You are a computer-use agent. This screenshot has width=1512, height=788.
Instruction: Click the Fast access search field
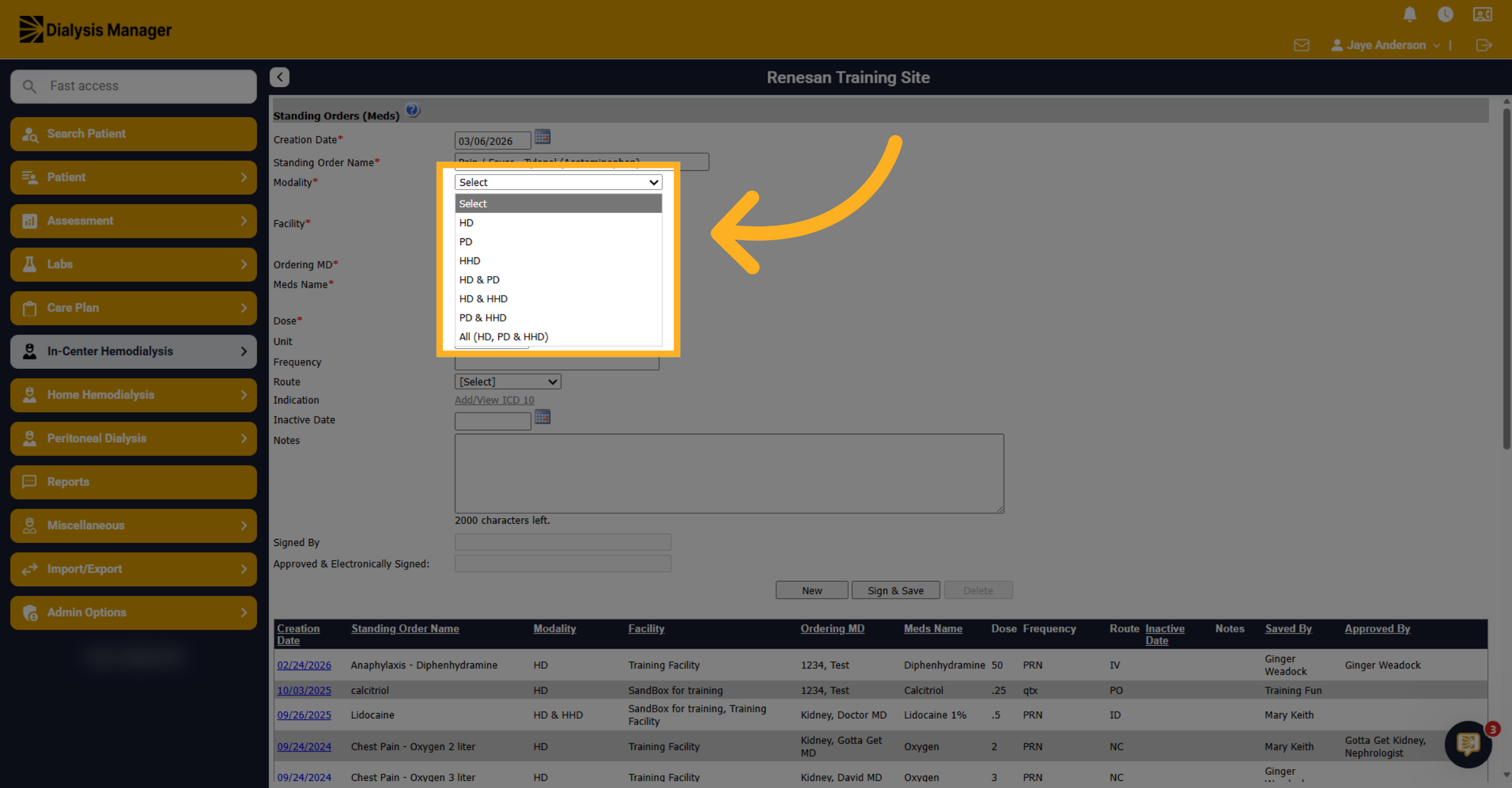134,86
